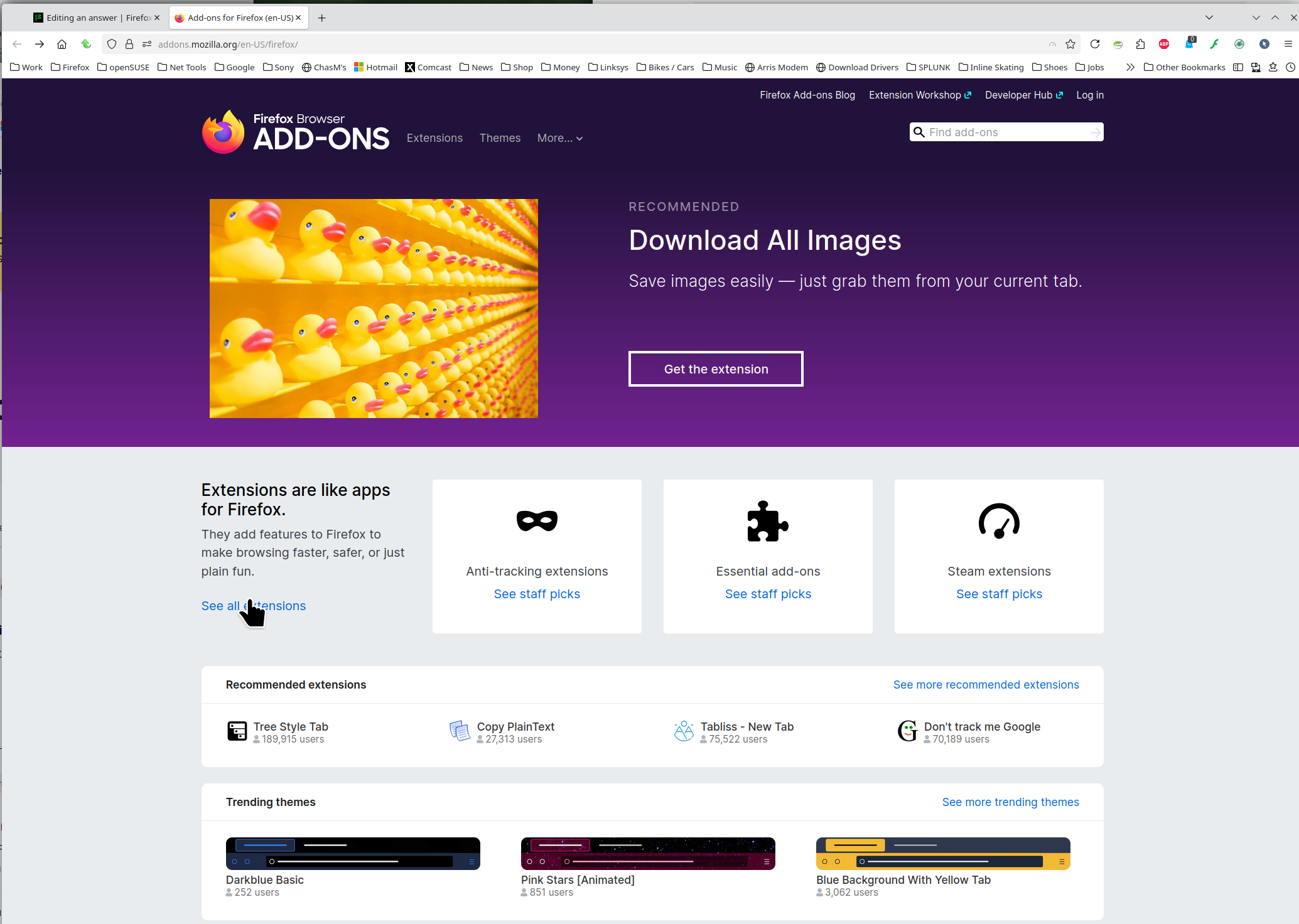Go back to the previous page
The image size is (1299, 924).
[x=17, y=44]
